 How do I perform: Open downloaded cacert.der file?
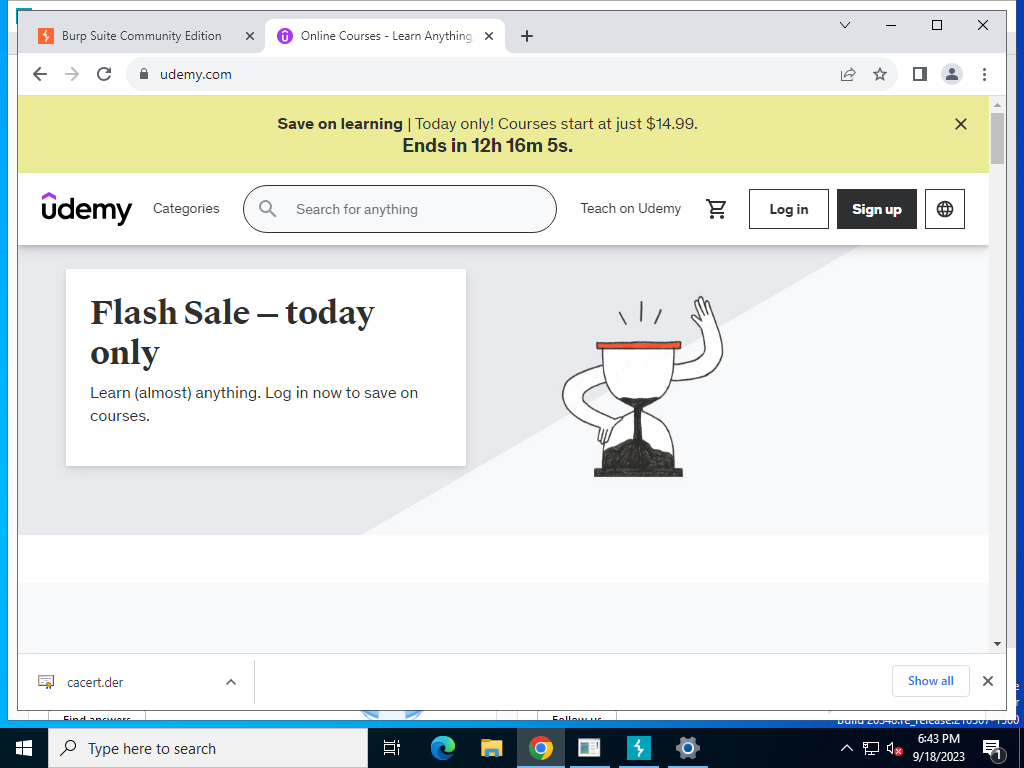[x=95, y=682]
